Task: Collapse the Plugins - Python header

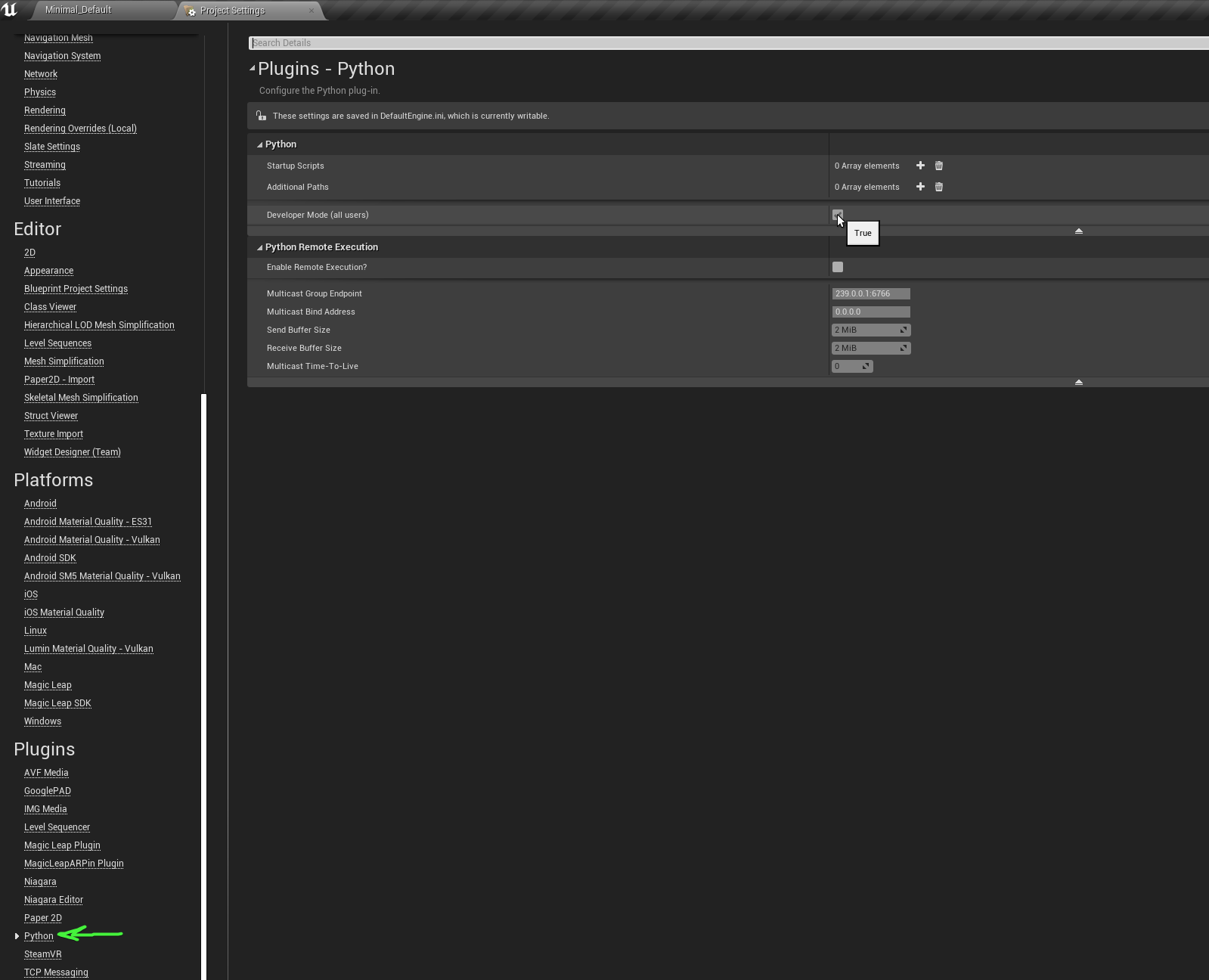Action: (253, 69)
